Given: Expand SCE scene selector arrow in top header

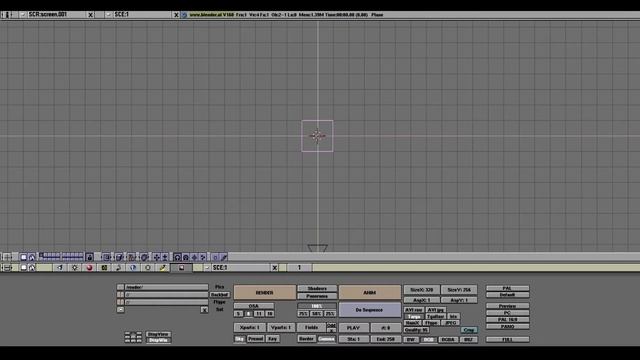Looking at the screenshot, I should pos(108,15).
